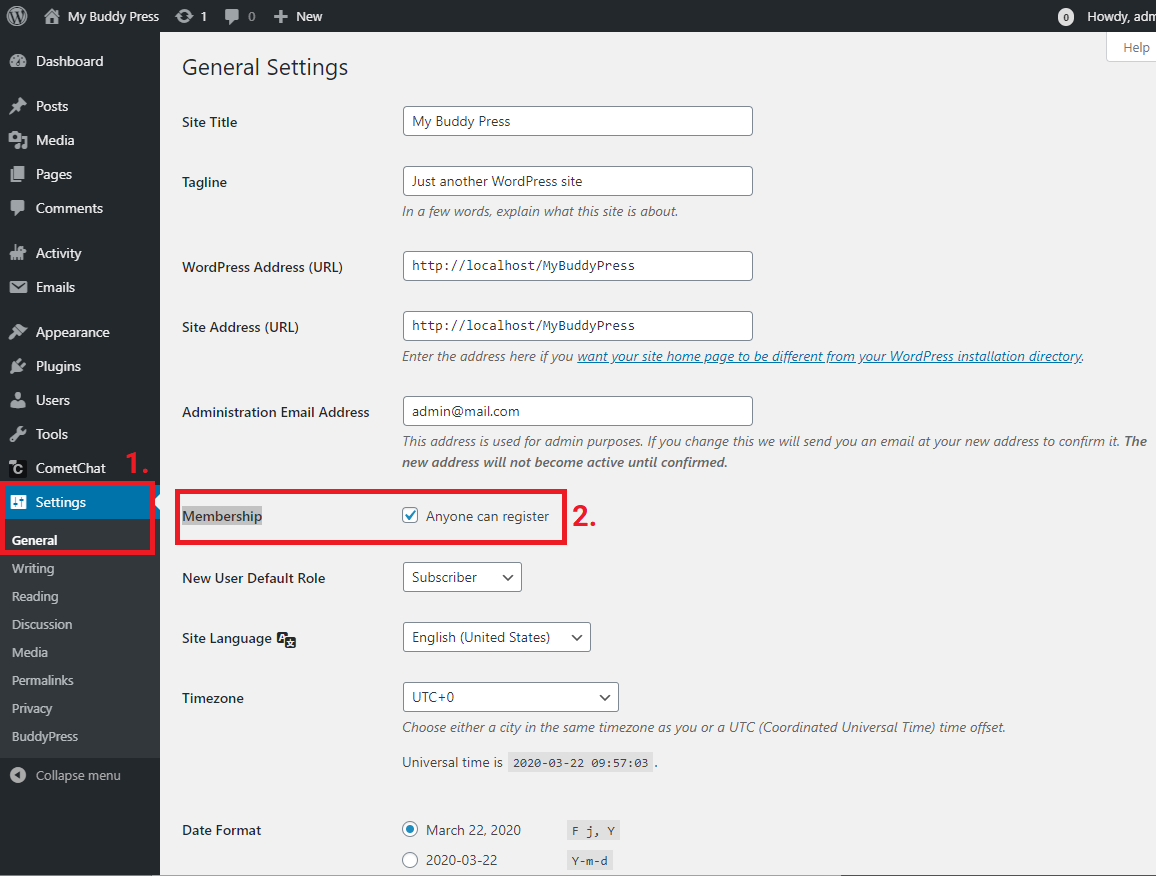
Task: Click the Media library icon
Action: pos(18,140)
